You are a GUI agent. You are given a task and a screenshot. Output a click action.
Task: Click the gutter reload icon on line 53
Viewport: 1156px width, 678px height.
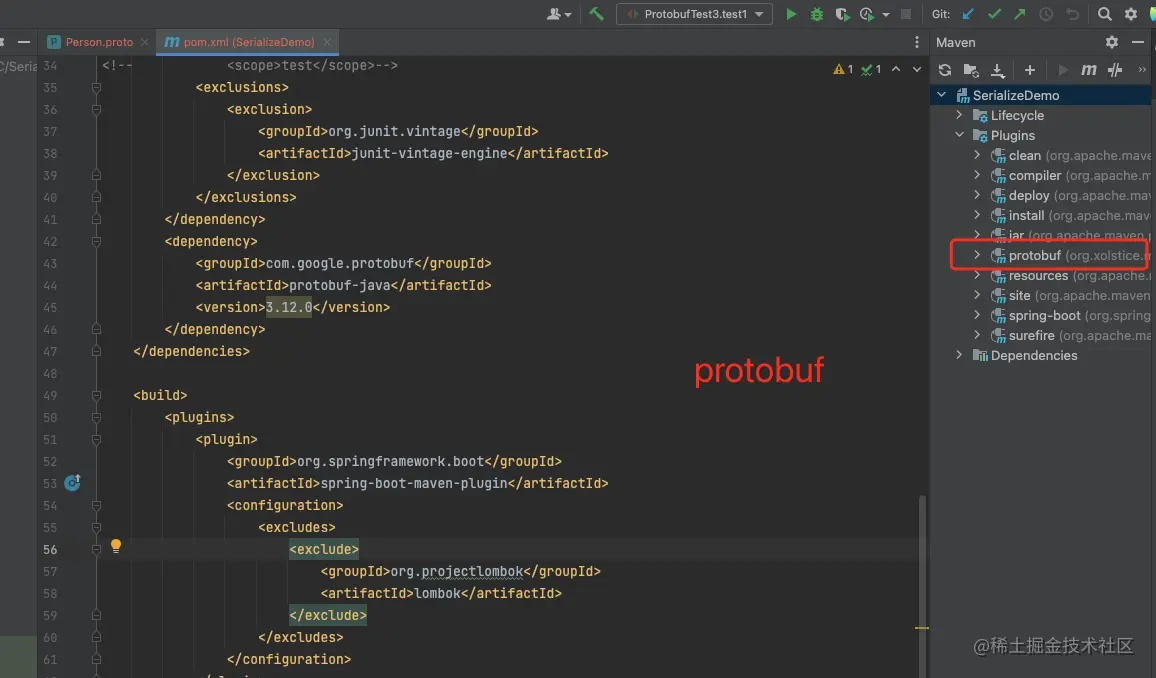[72, 482]
